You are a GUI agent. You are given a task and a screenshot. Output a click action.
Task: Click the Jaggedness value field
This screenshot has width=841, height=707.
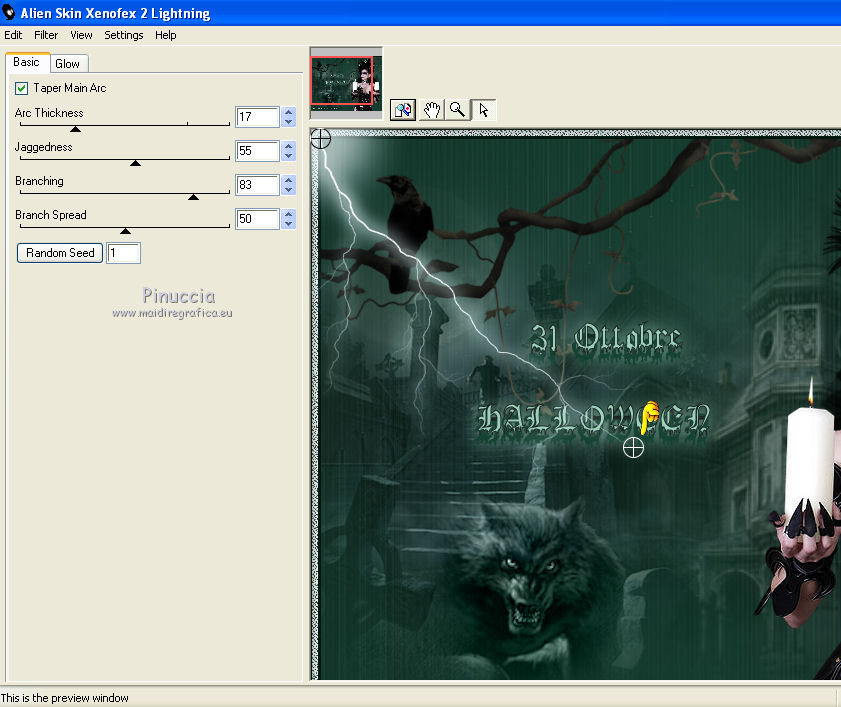257,151
